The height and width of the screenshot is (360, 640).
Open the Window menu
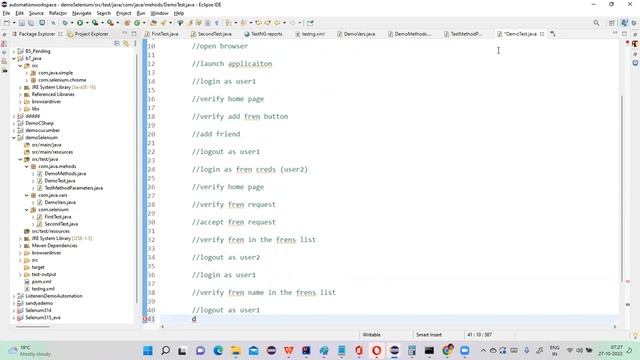coord(159,13)
